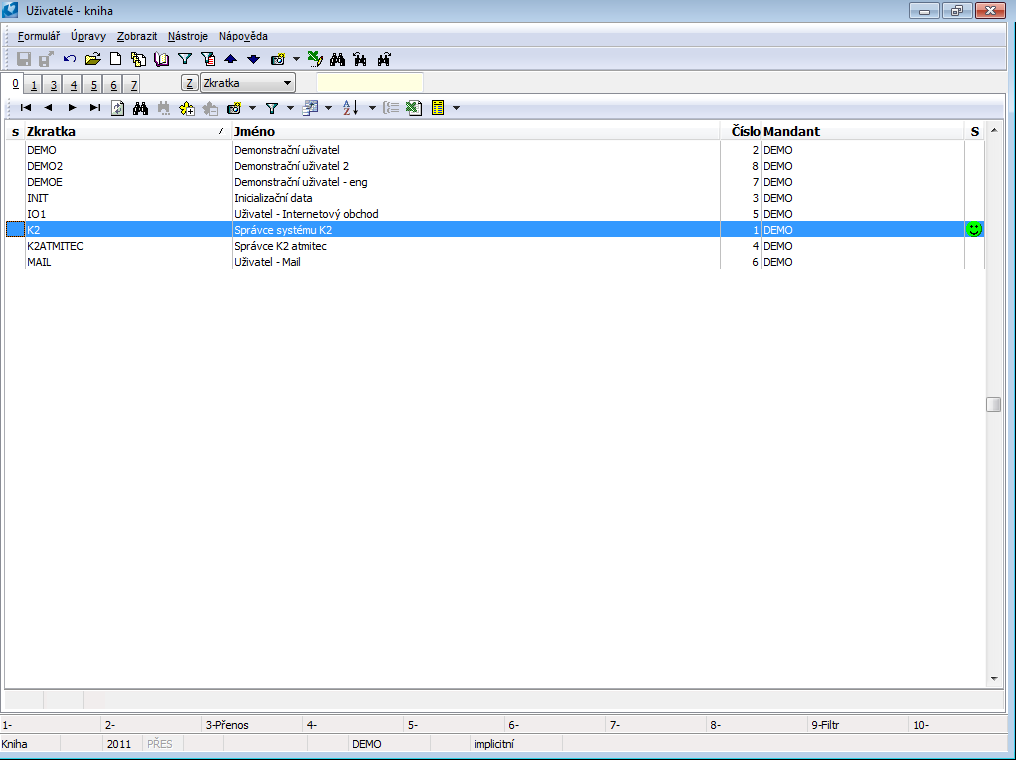Switch to tab 5
The height and width of the screenshot is (760, 1016).
94,85
